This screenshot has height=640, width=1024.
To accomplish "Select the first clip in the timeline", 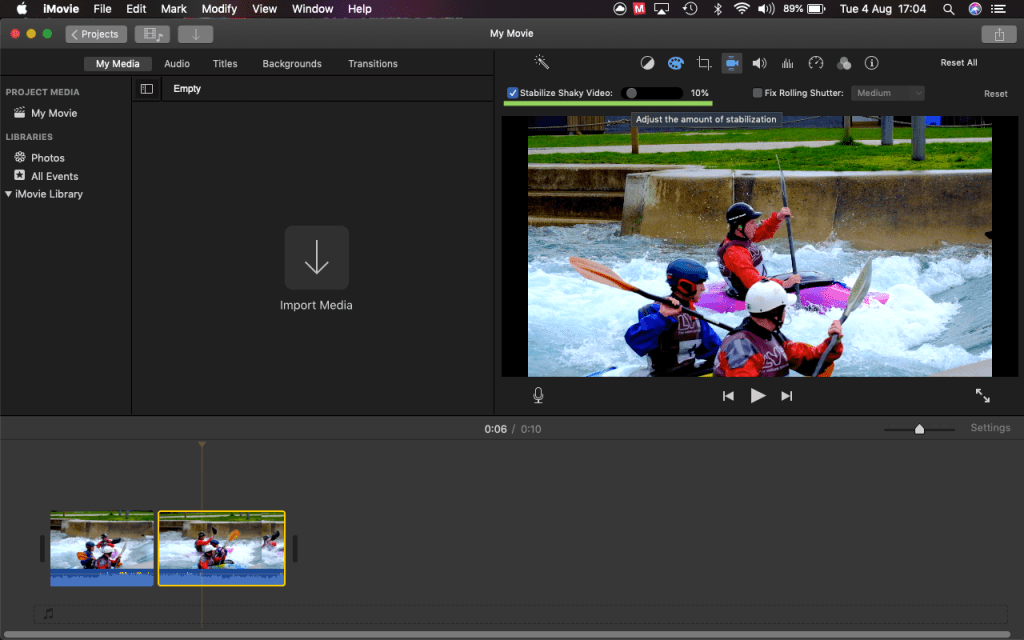I will (x=102, y=547).
